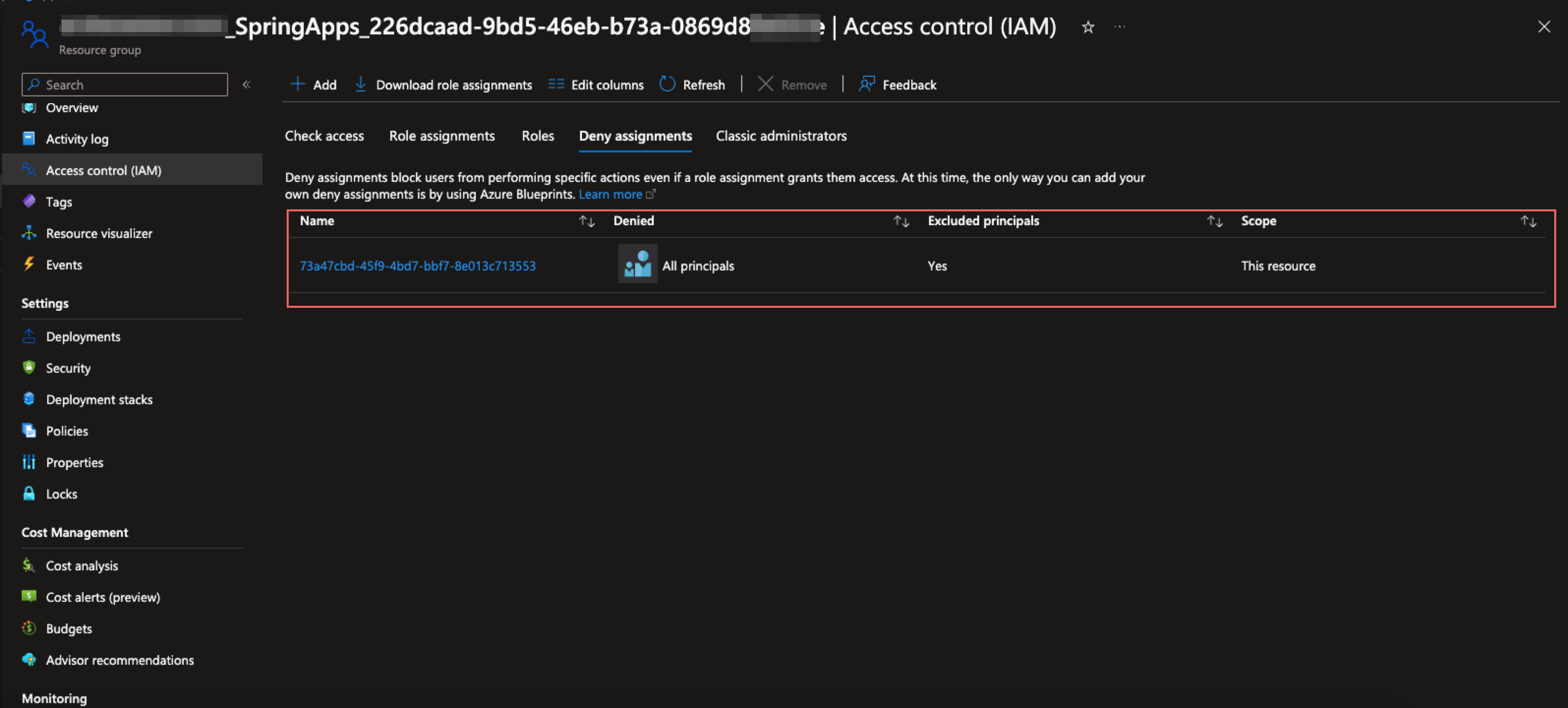The image size is (1568, 708).
Task: Click the Monitoring section heading
Action: 54,698
